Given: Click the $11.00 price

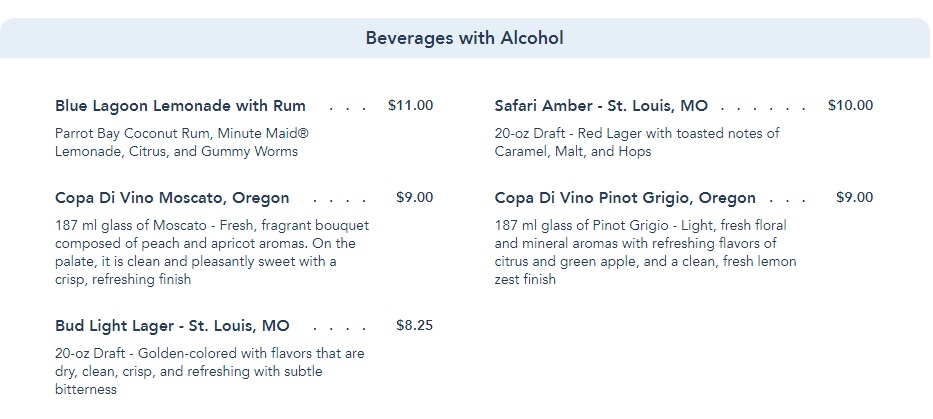Looking at the screenshot, I should tap(410, 105).
